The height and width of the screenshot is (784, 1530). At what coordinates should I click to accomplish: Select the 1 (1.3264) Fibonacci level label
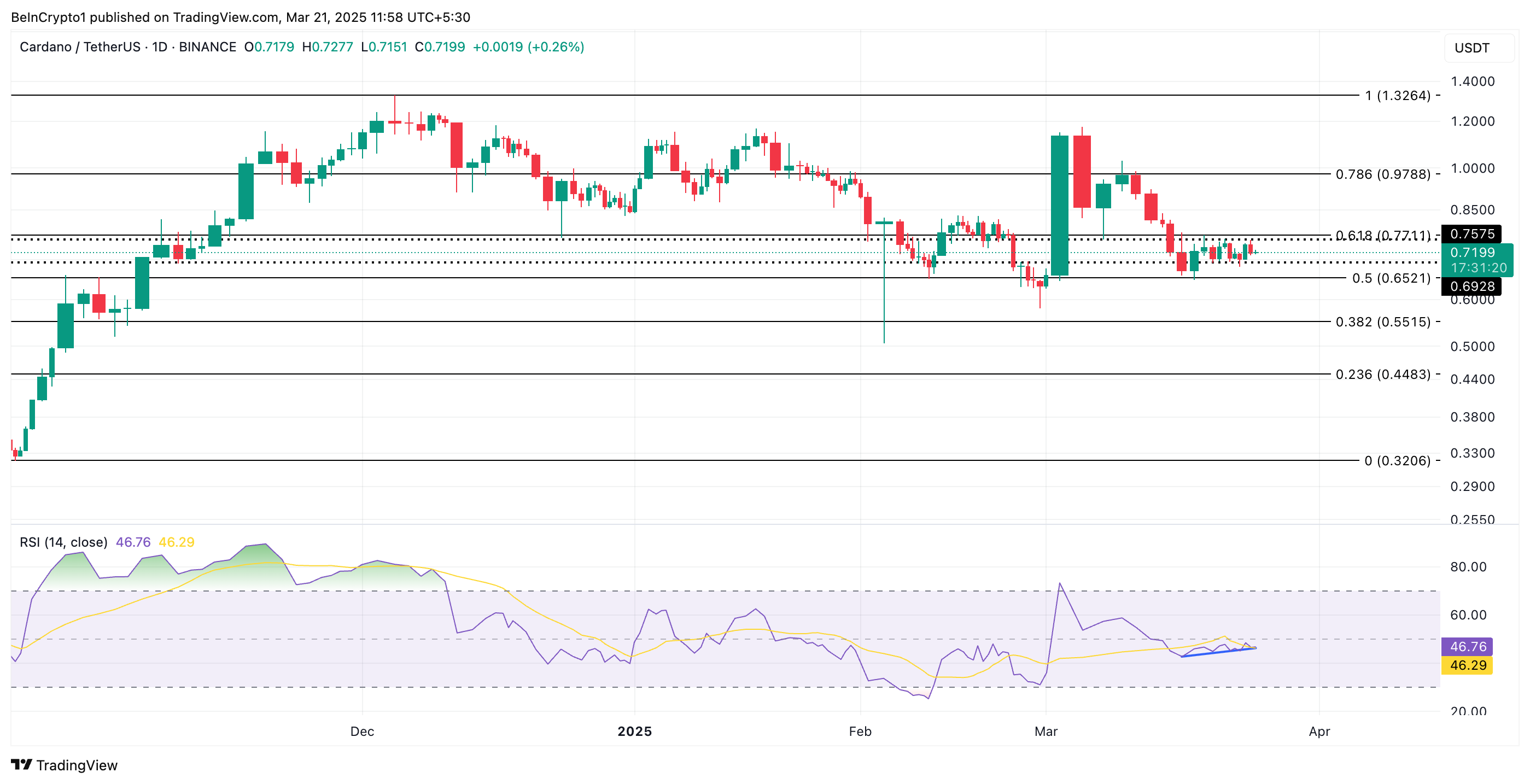point(1397,96)
